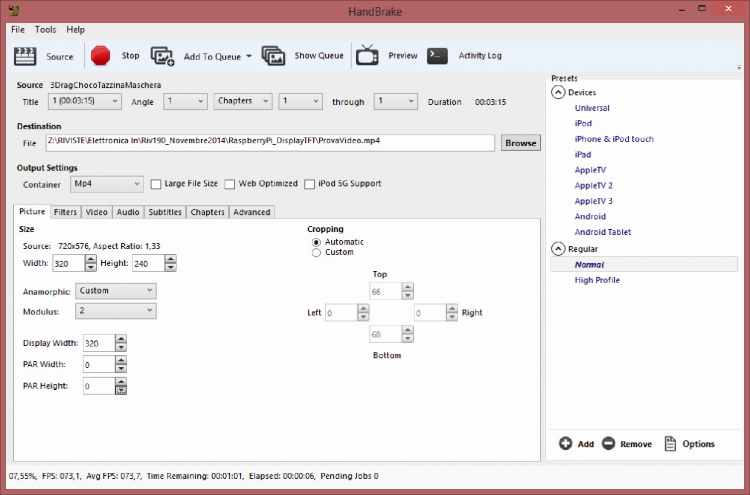Collapse the Regular preset group
Viewport: 750px width, 495px height.
click(558, 249)
